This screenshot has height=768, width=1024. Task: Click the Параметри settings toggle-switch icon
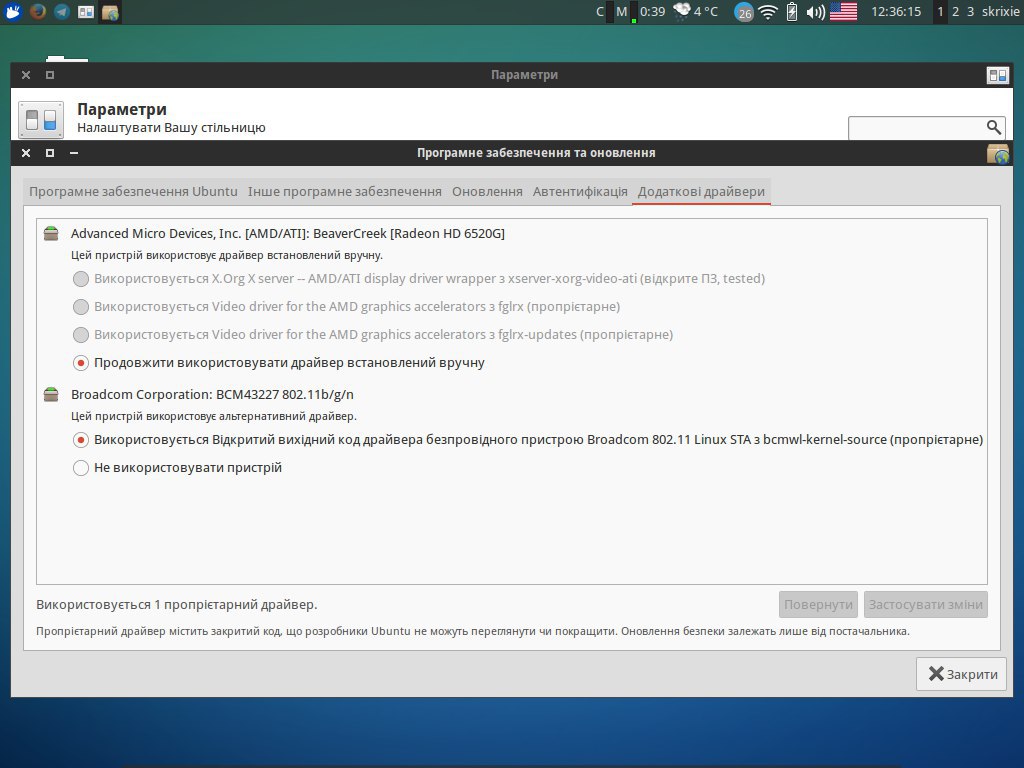[41, 120]
